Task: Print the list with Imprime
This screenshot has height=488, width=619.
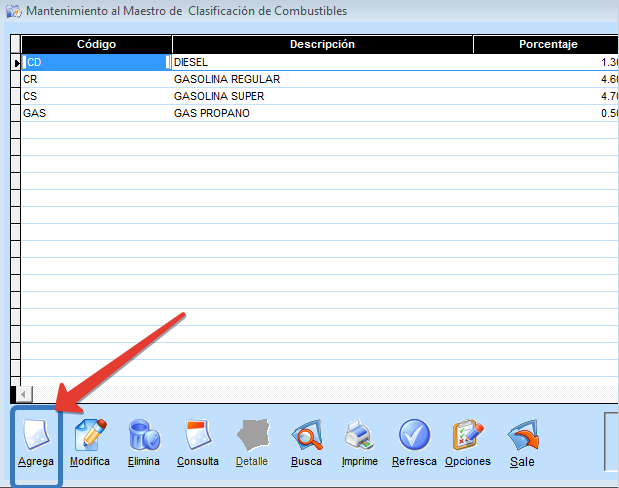Action: [x=359, y=436]
